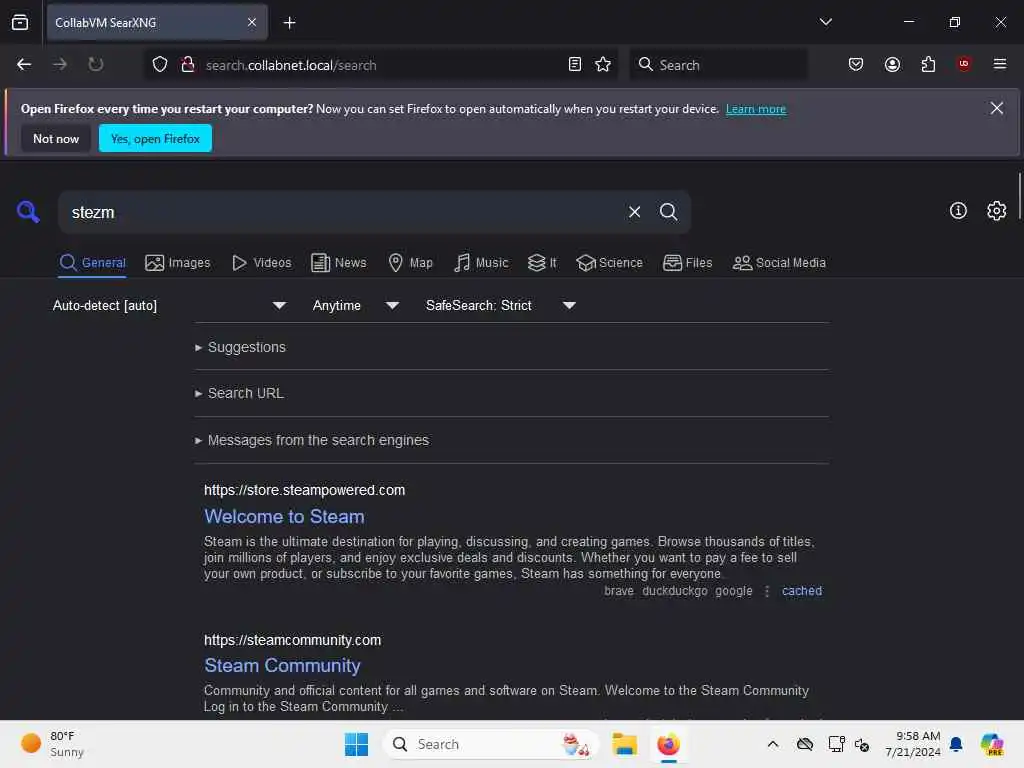Open the Extensions puzzle icon
Image resolution: width=1024 pixels, height=768 pixels.
click(x=928, y=65)
